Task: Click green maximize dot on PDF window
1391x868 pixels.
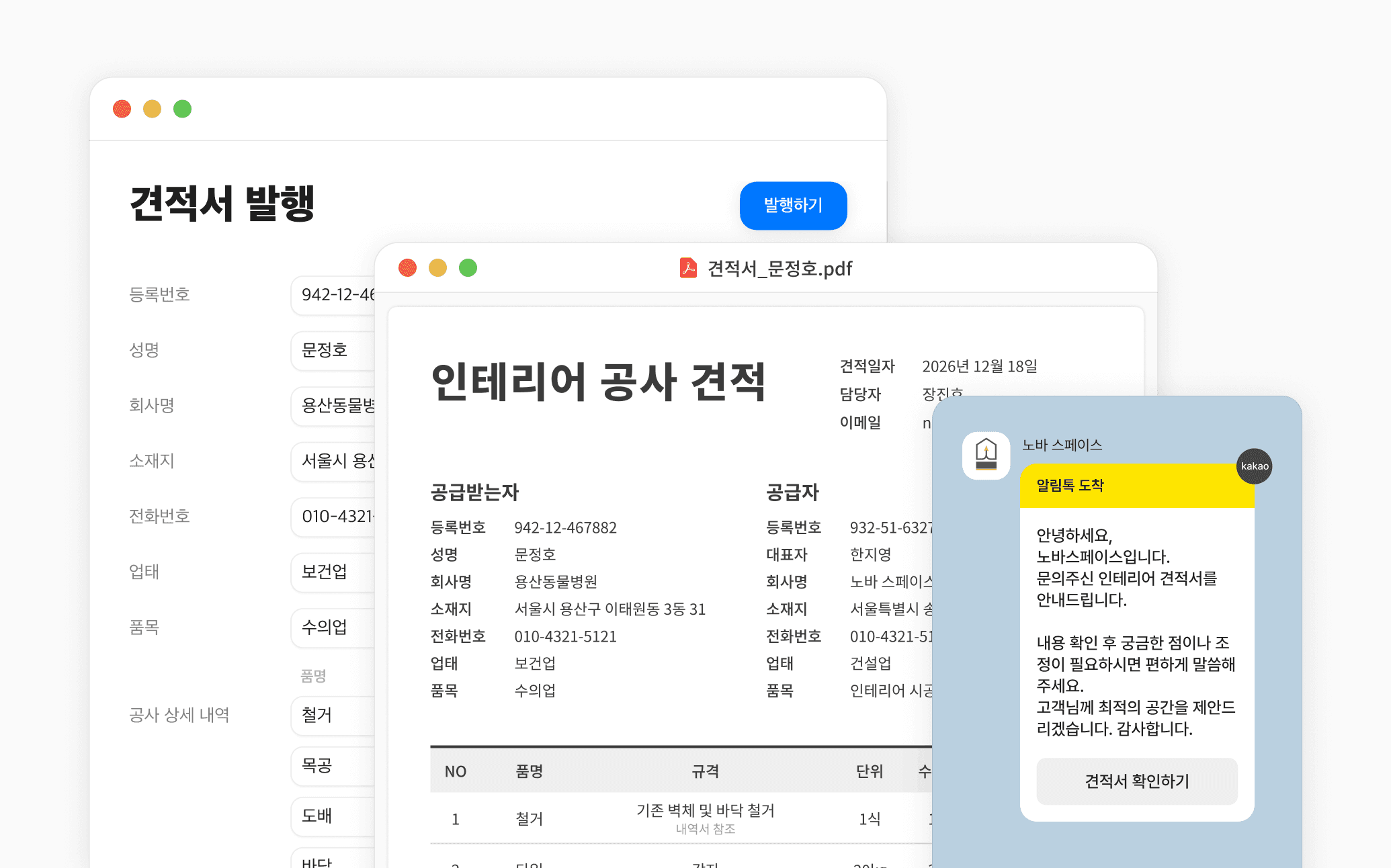Action: tap(468, 268)
